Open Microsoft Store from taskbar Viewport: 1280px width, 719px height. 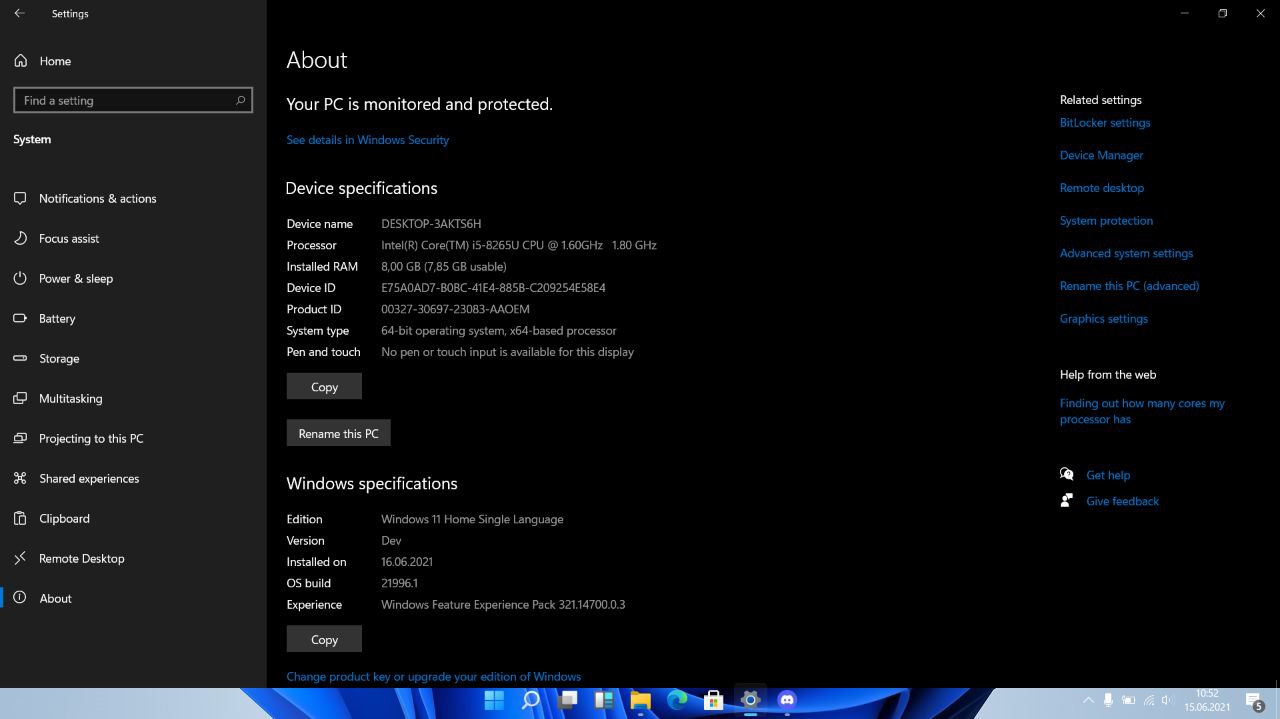click(x=714, y=700)
